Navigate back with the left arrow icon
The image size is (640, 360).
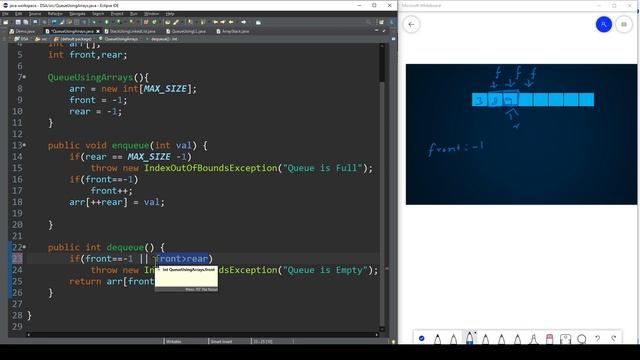click(231, 22)
